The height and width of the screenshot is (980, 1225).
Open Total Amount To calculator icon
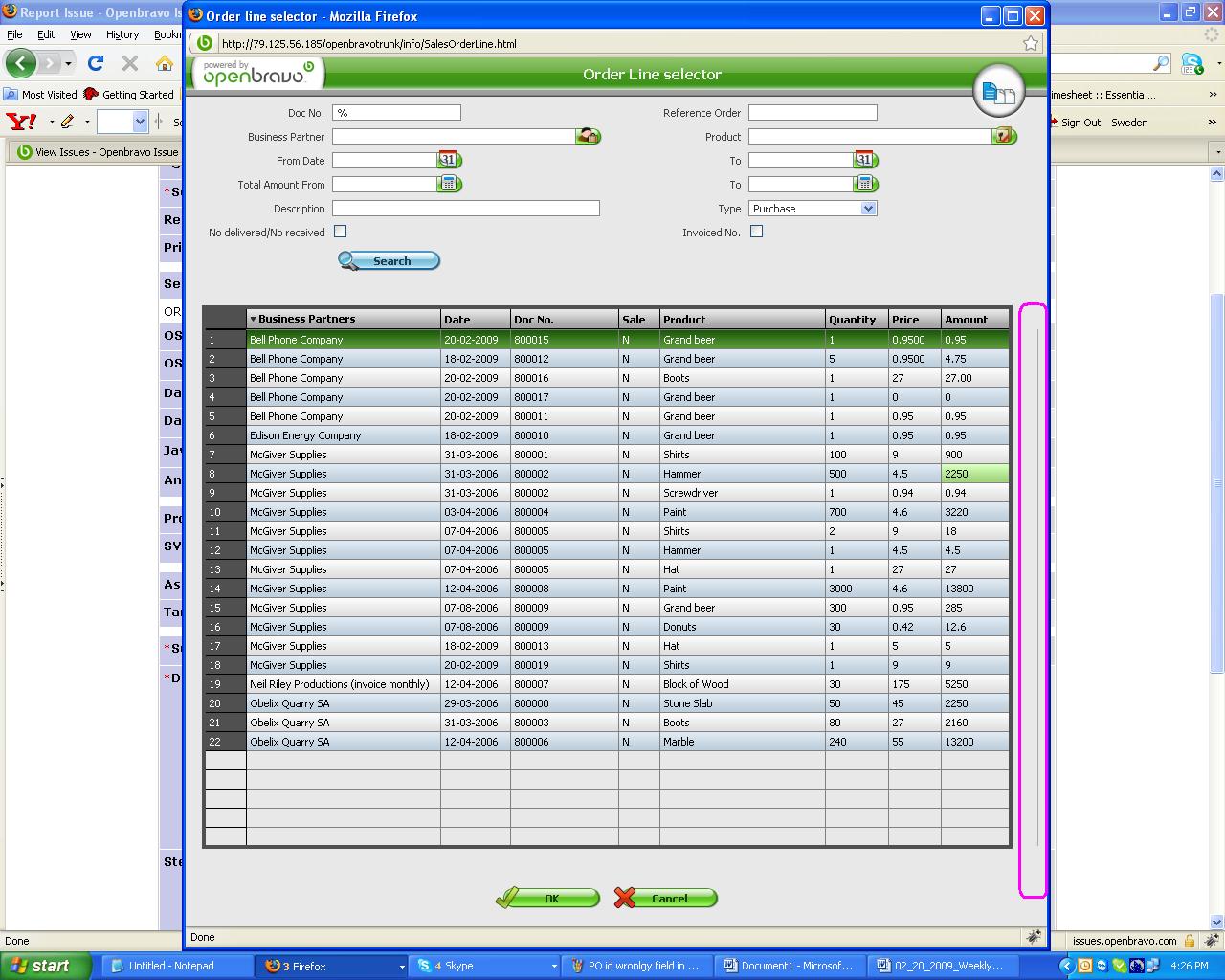[x=864, y=185]
